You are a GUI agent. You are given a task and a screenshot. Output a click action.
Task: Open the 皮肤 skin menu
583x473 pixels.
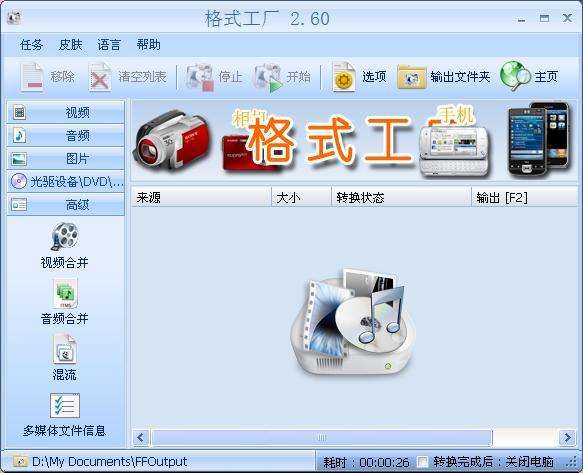tap(70, 45)
